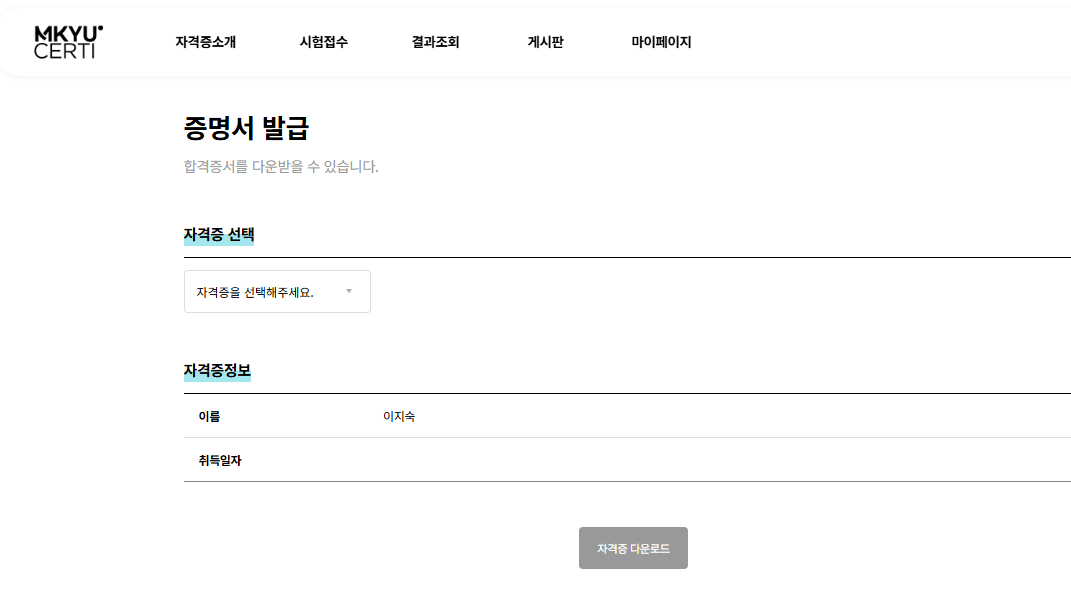Viewport: 1071px width, 611px height.
Task: Click the 취득일자 row label
Action: (220, 460)
